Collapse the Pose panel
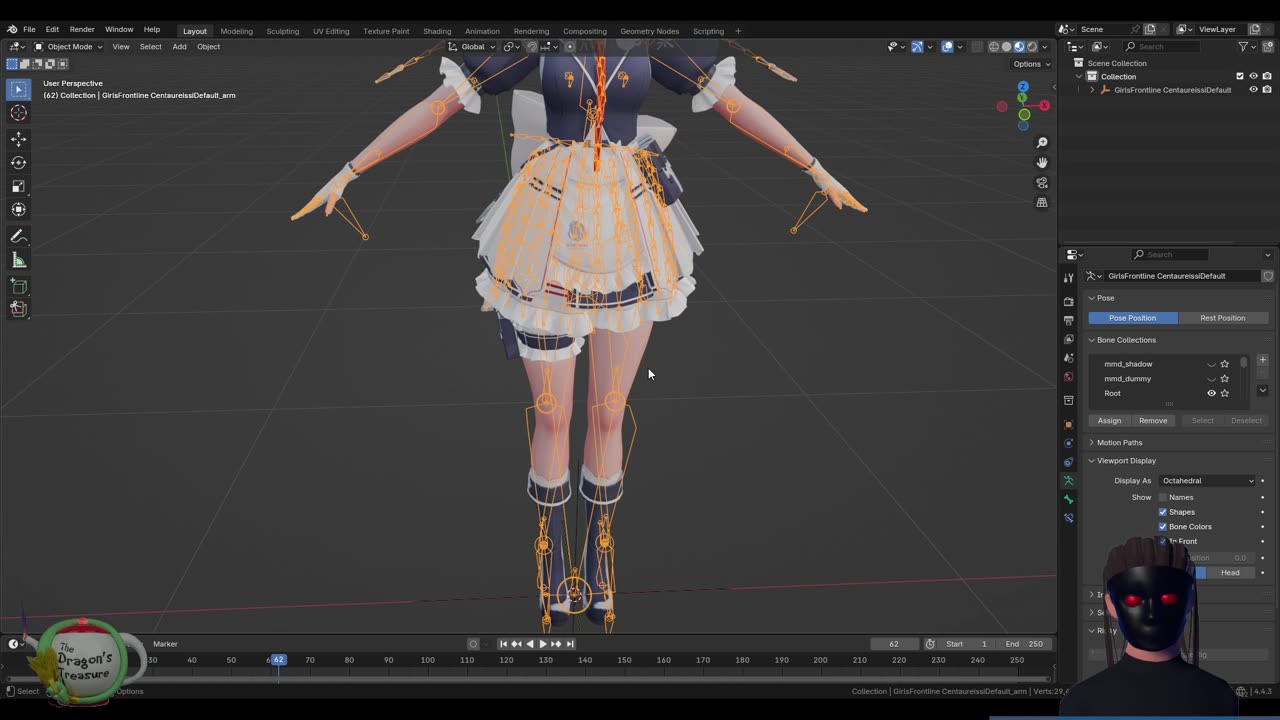Screen dimensions: 1280x720 (x=1105, y=298)
